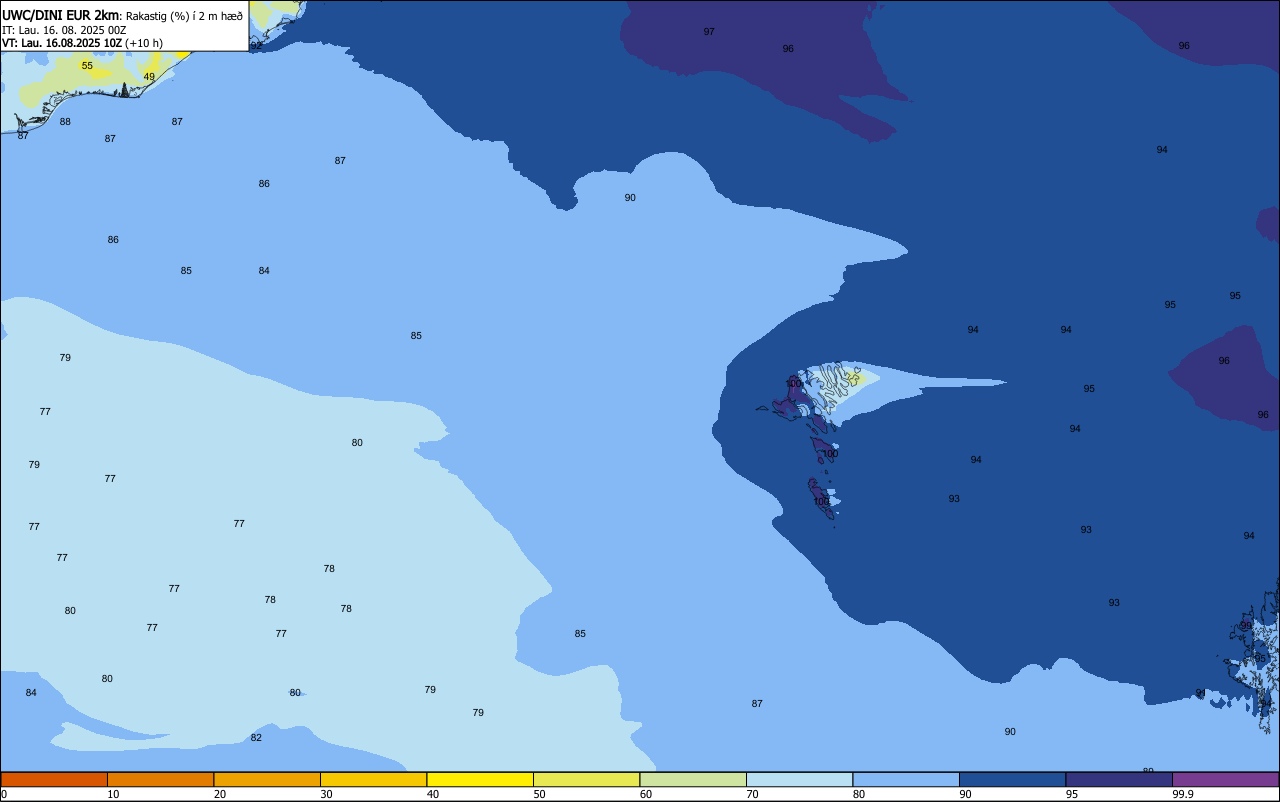Screen dimensions: 1280x802
Task: Click the 'Rakastig (%) í 2 m hæð' label
Action: pyautogui.click(x=184, y=16)
